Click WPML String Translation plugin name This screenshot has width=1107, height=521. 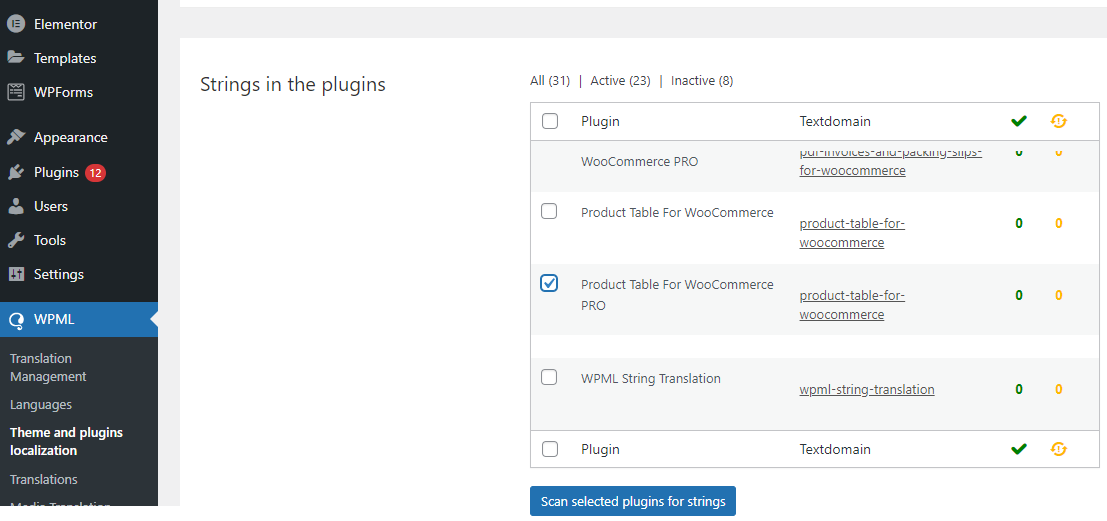pos(651,378)
